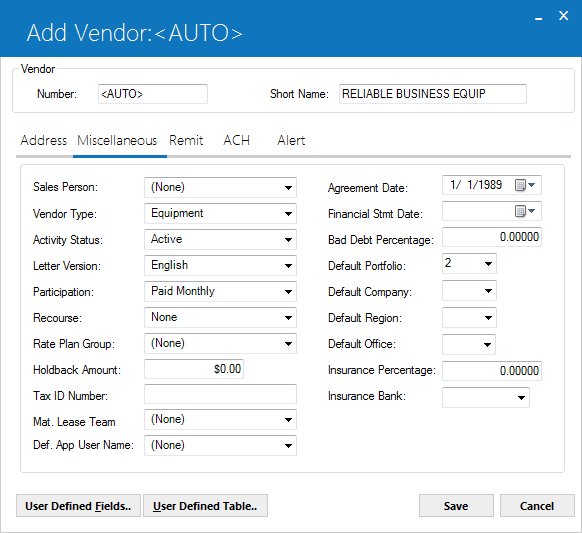Switch to the Address tab
Screen dimensions: 582x533
[44, 140]
